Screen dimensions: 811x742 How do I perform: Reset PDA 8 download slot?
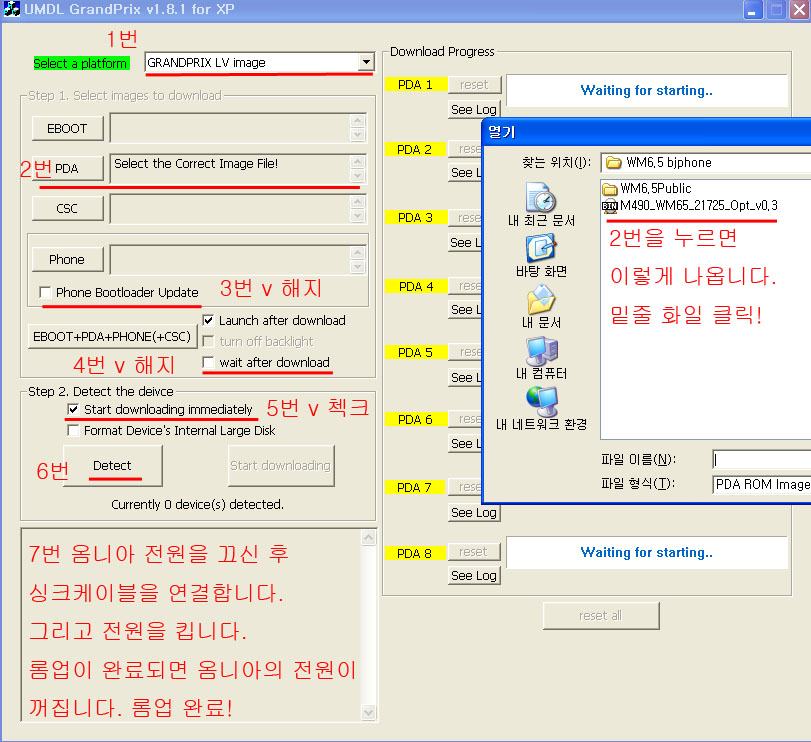(x=474, y=552)
